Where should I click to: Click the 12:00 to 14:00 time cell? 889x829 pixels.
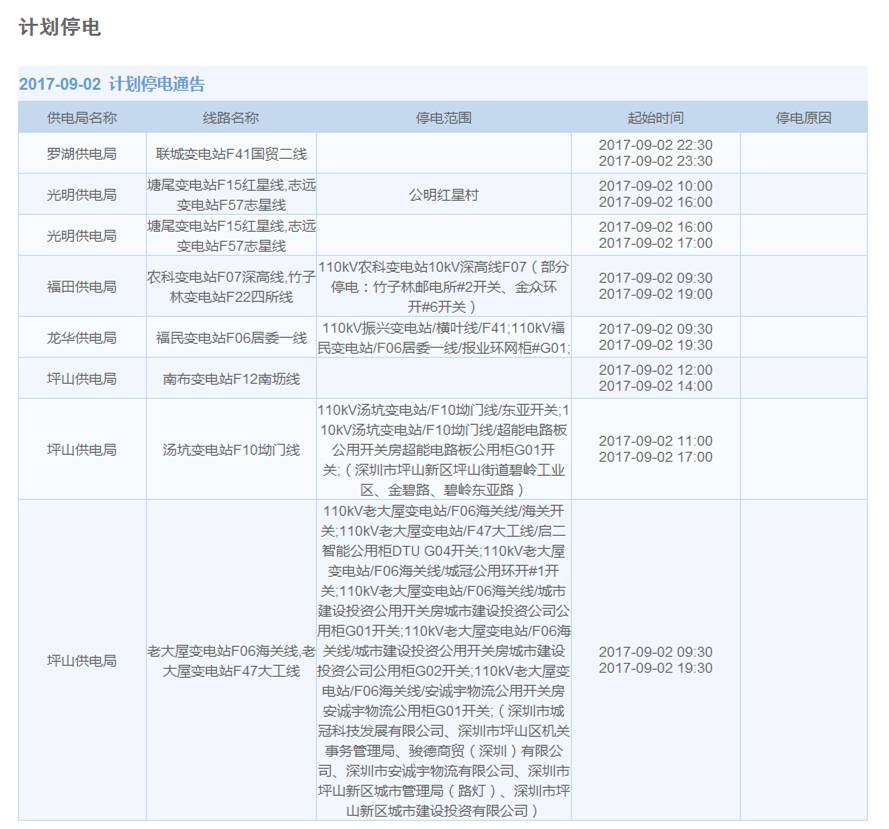(x=655, y=378)
